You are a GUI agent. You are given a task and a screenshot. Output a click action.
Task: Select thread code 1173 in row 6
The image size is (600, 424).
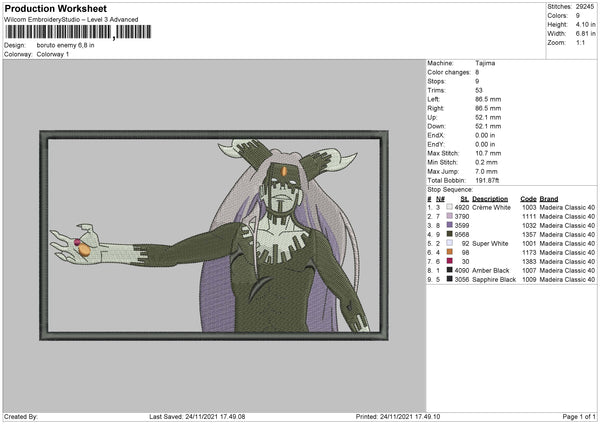click(x=529, y=252)
